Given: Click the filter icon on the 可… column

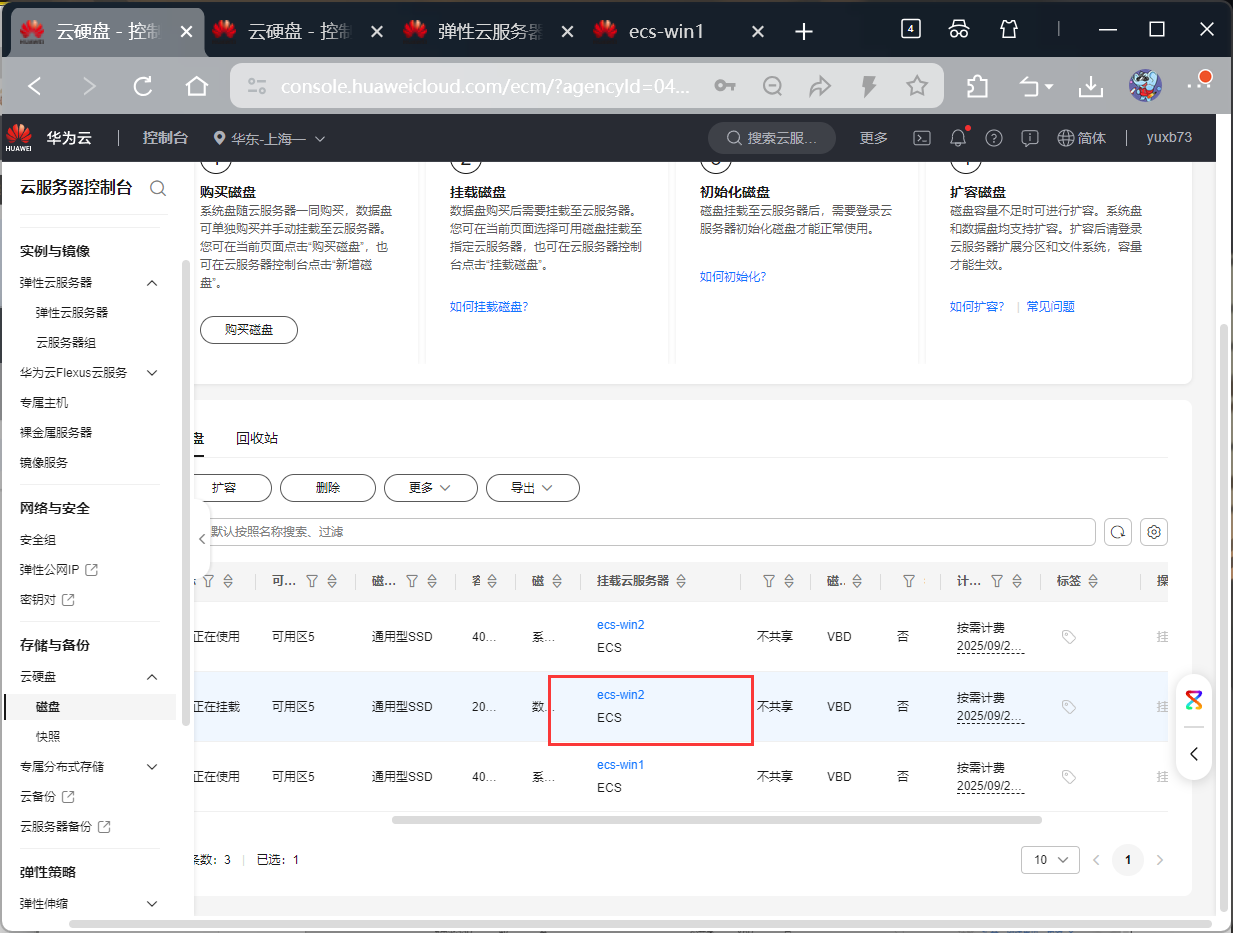Looking at the screenshot, I should [x=312, y=581].
